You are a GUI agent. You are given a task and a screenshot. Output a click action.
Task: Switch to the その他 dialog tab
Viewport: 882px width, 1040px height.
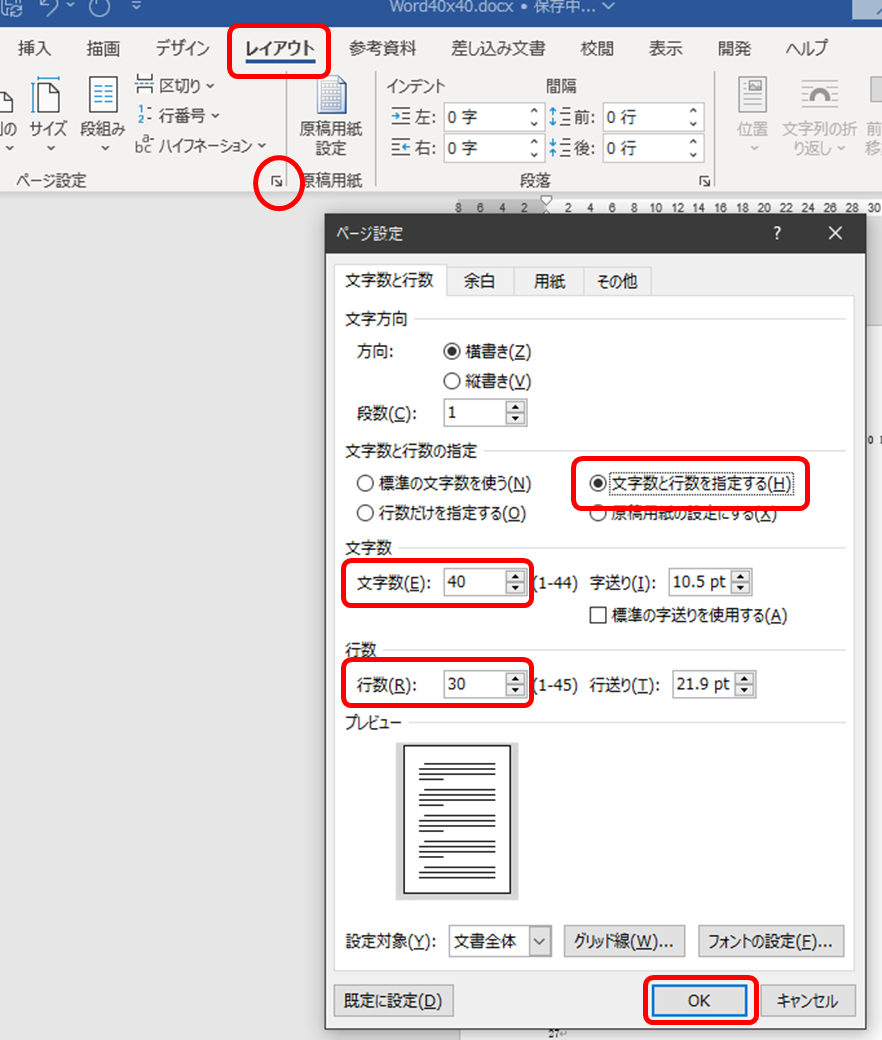coord(617,281)
